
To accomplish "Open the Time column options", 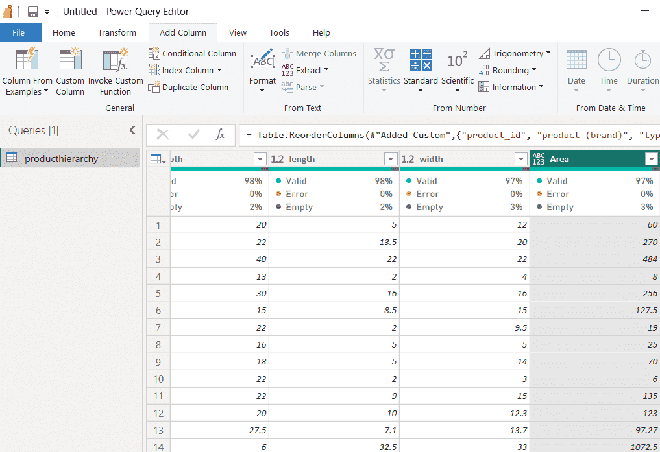I will [x=609, y=70].
